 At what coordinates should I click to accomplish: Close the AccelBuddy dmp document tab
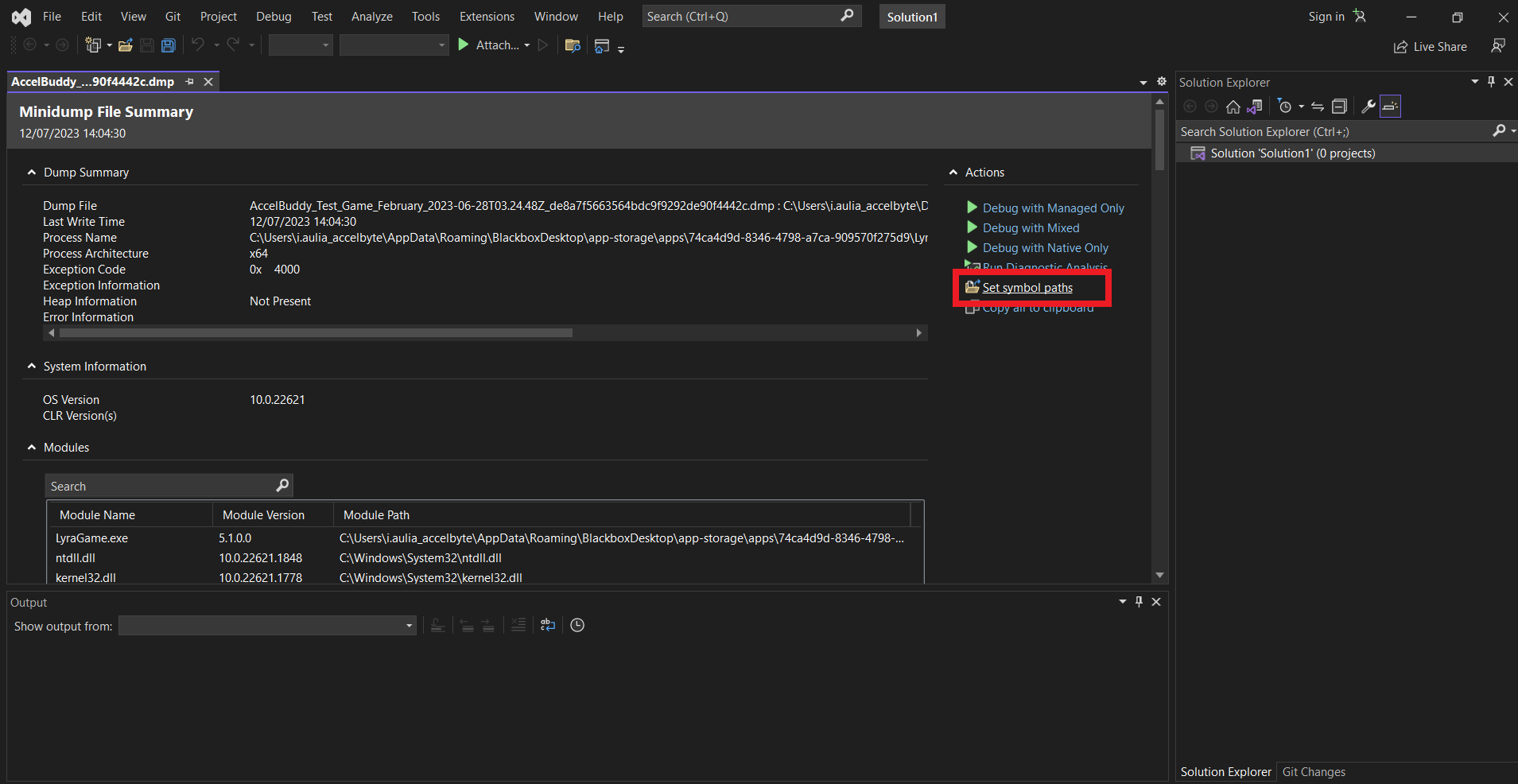point(208,82)
